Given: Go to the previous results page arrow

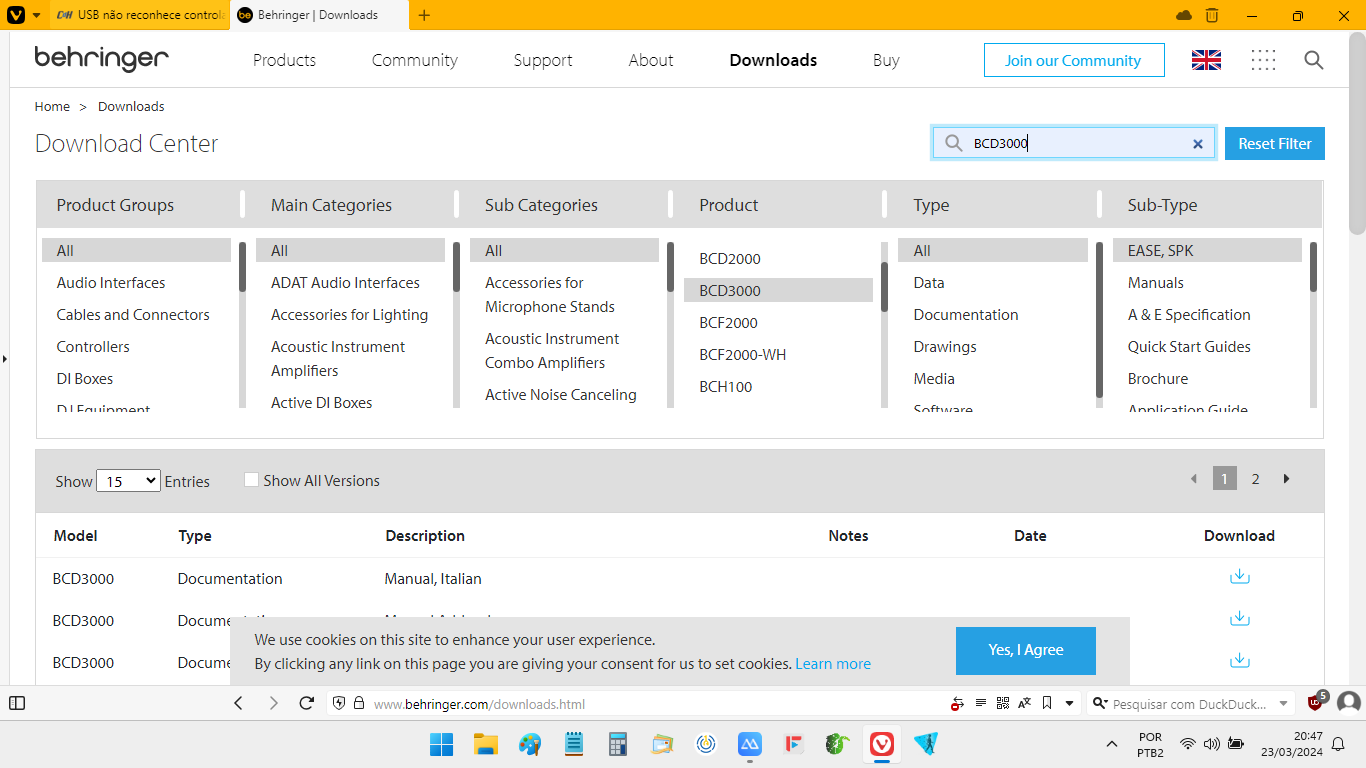Looking at the screenshot, I should [x=1193, y=479].
